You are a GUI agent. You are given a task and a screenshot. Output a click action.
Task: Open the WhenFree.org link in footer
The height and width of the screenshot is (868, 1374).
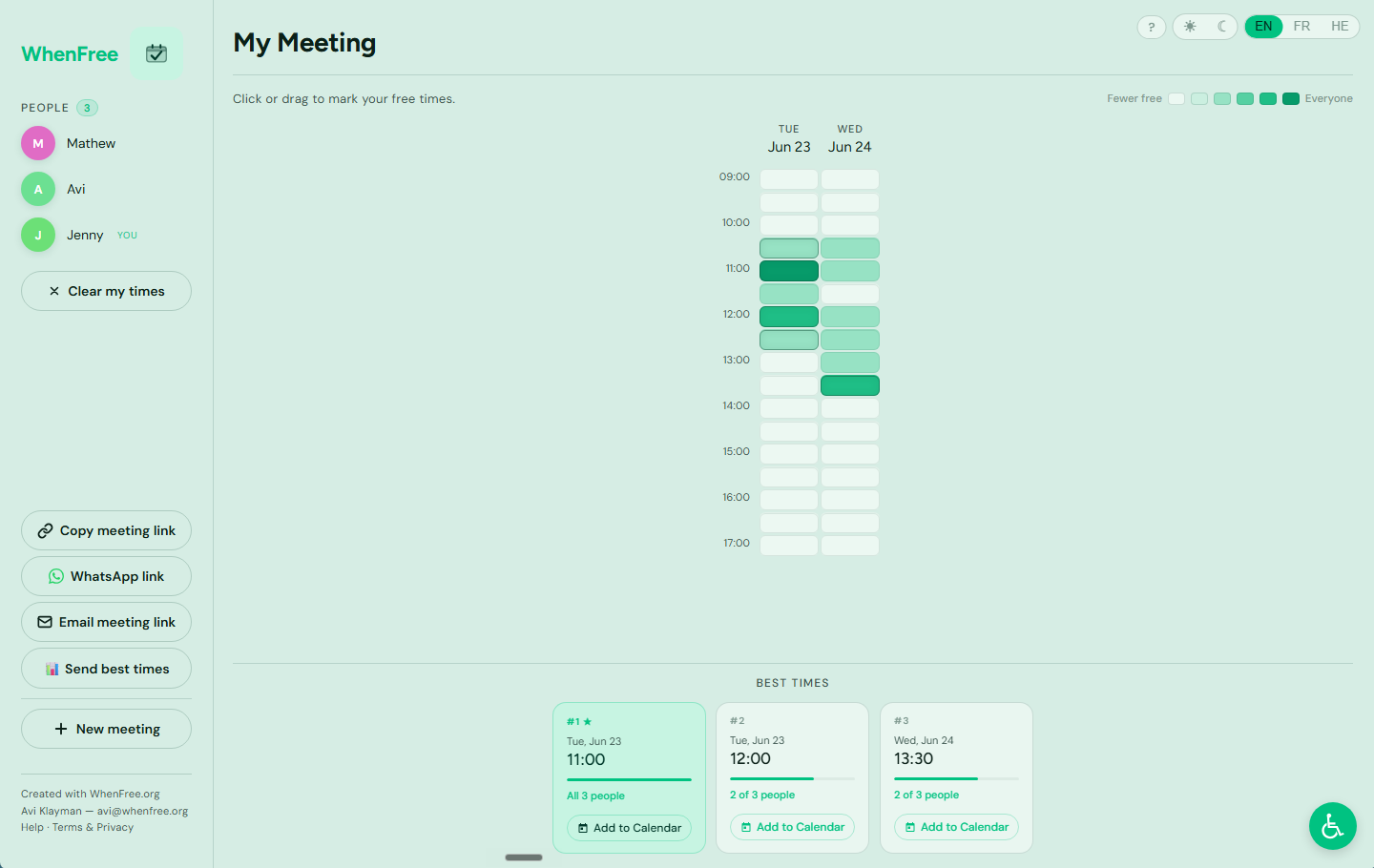(x=125, y=794)
